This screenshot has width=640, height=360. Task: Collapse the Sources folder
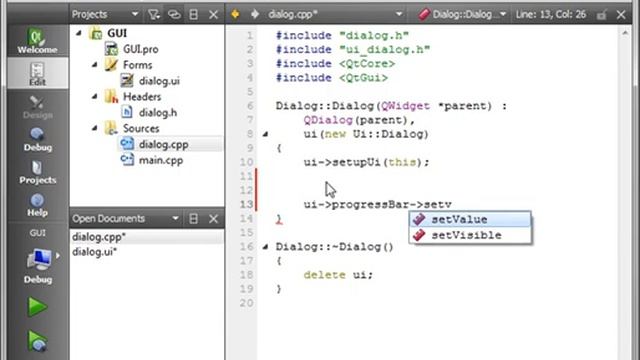click(95, 129)
